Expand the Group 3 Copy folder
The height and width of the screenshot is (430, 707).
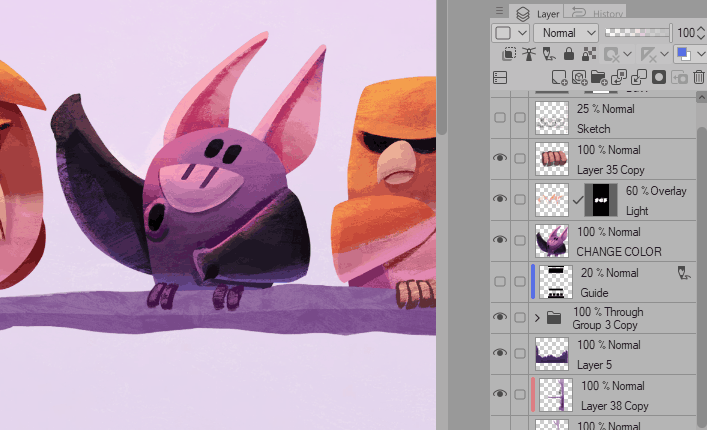click(x=537, y=318)
